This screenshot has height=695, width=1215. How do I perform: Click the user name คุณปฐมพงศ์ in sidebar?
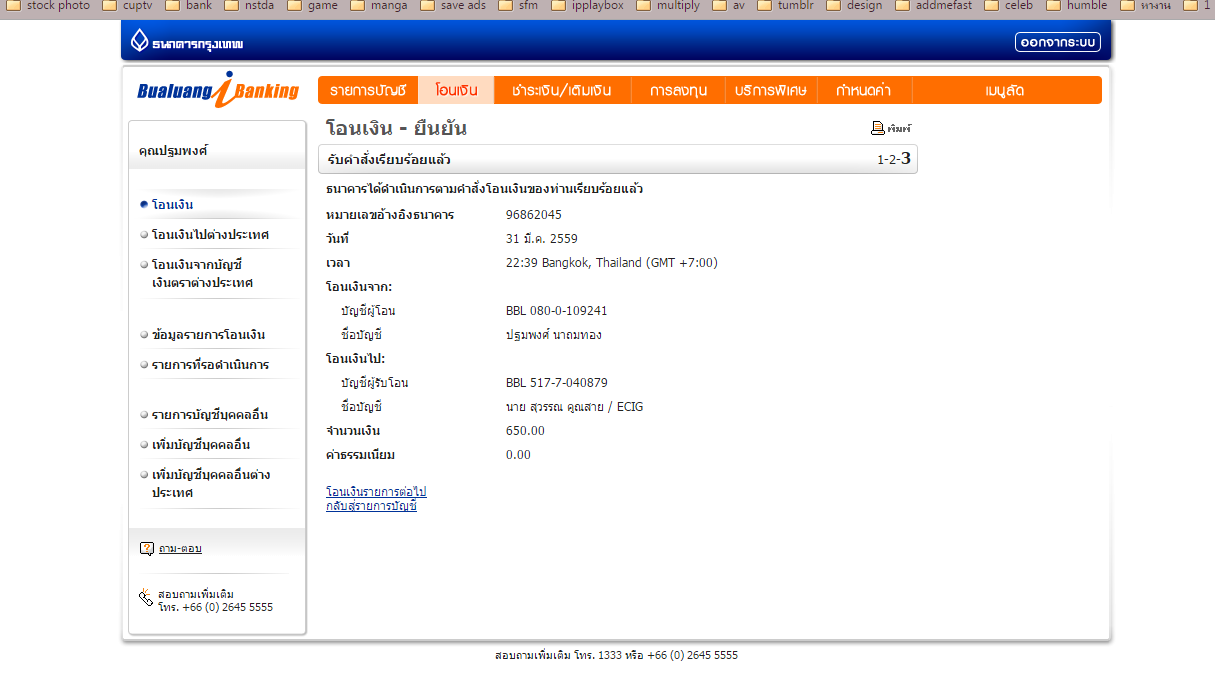[x=173, y=150]
